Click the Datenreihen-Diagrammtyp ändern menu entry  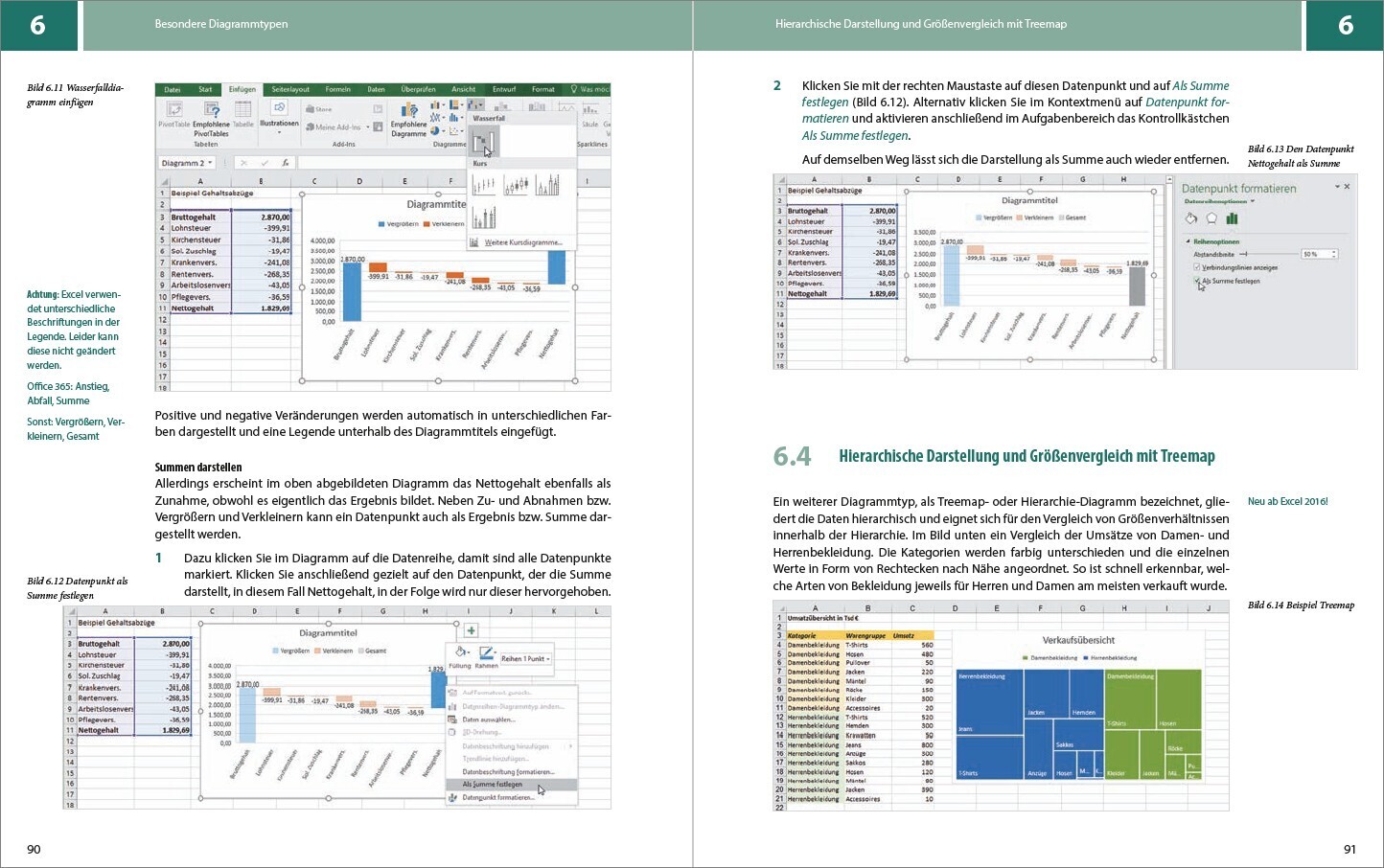(512, 707)
